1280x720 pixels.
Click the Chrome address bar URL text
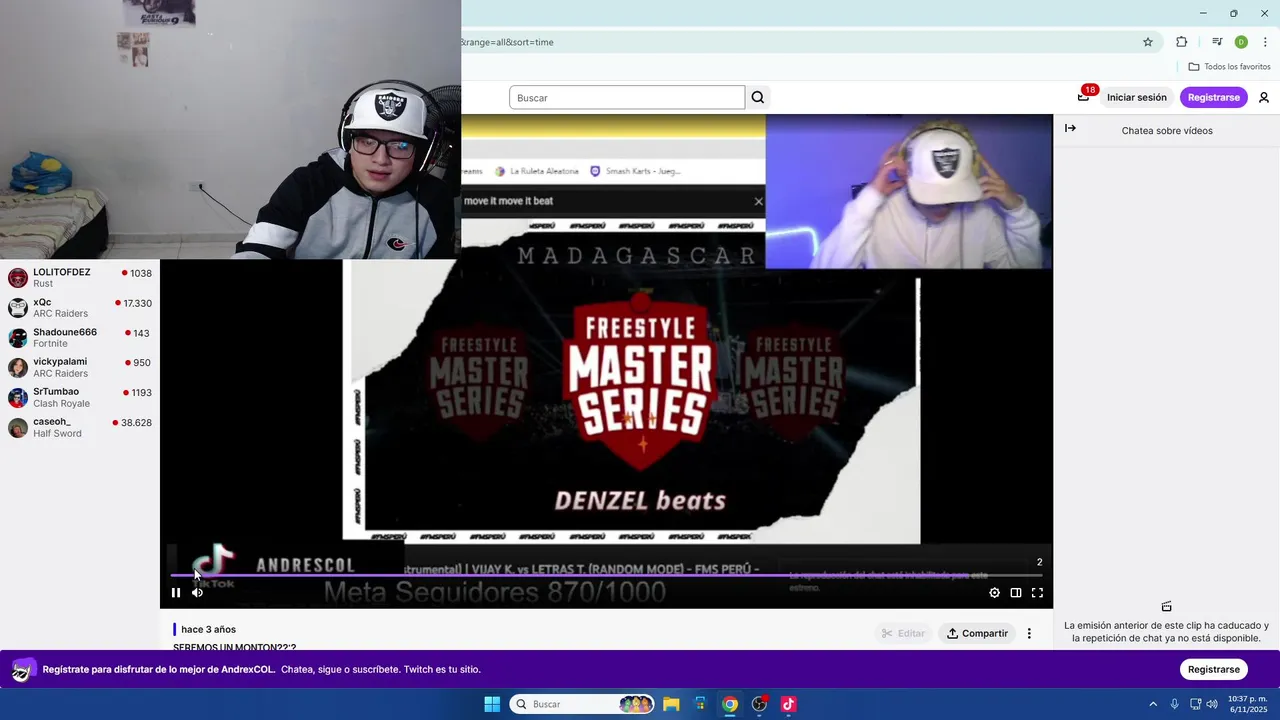pyautogui.click(x=507, y=42)
